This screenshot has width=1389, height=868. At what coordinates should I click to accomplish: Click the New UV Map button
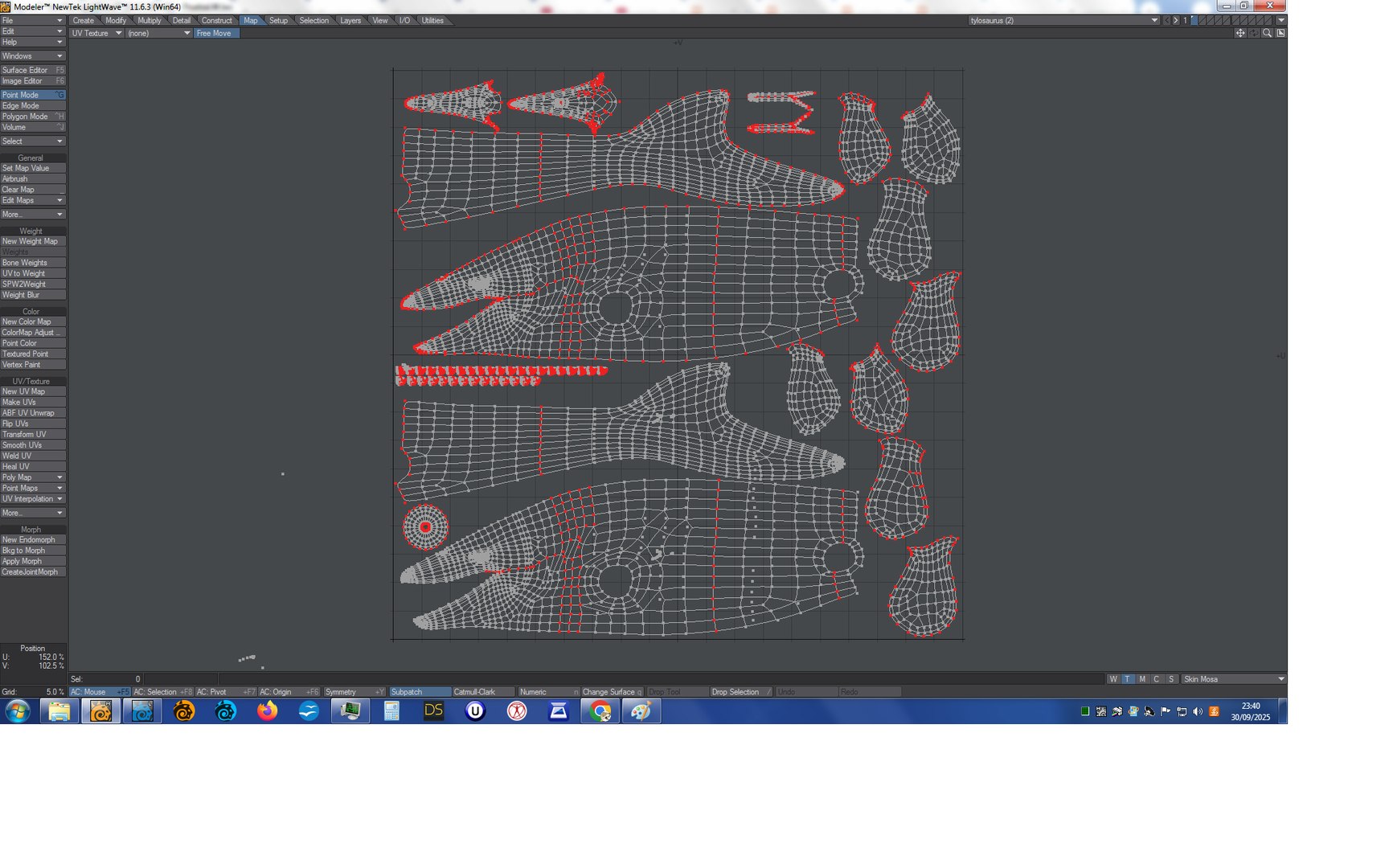(x=33, y=391)
